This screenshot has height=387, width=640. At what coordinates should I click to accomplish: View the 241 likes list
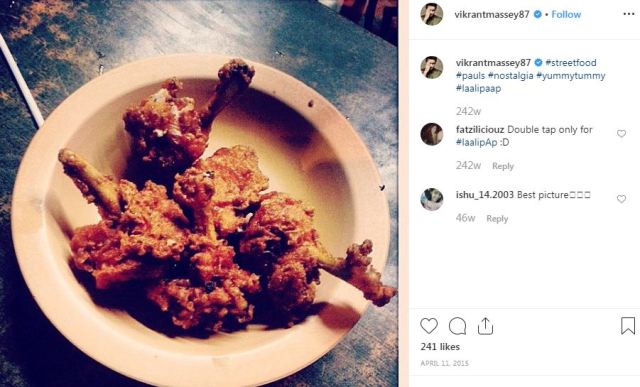[440, 347]
